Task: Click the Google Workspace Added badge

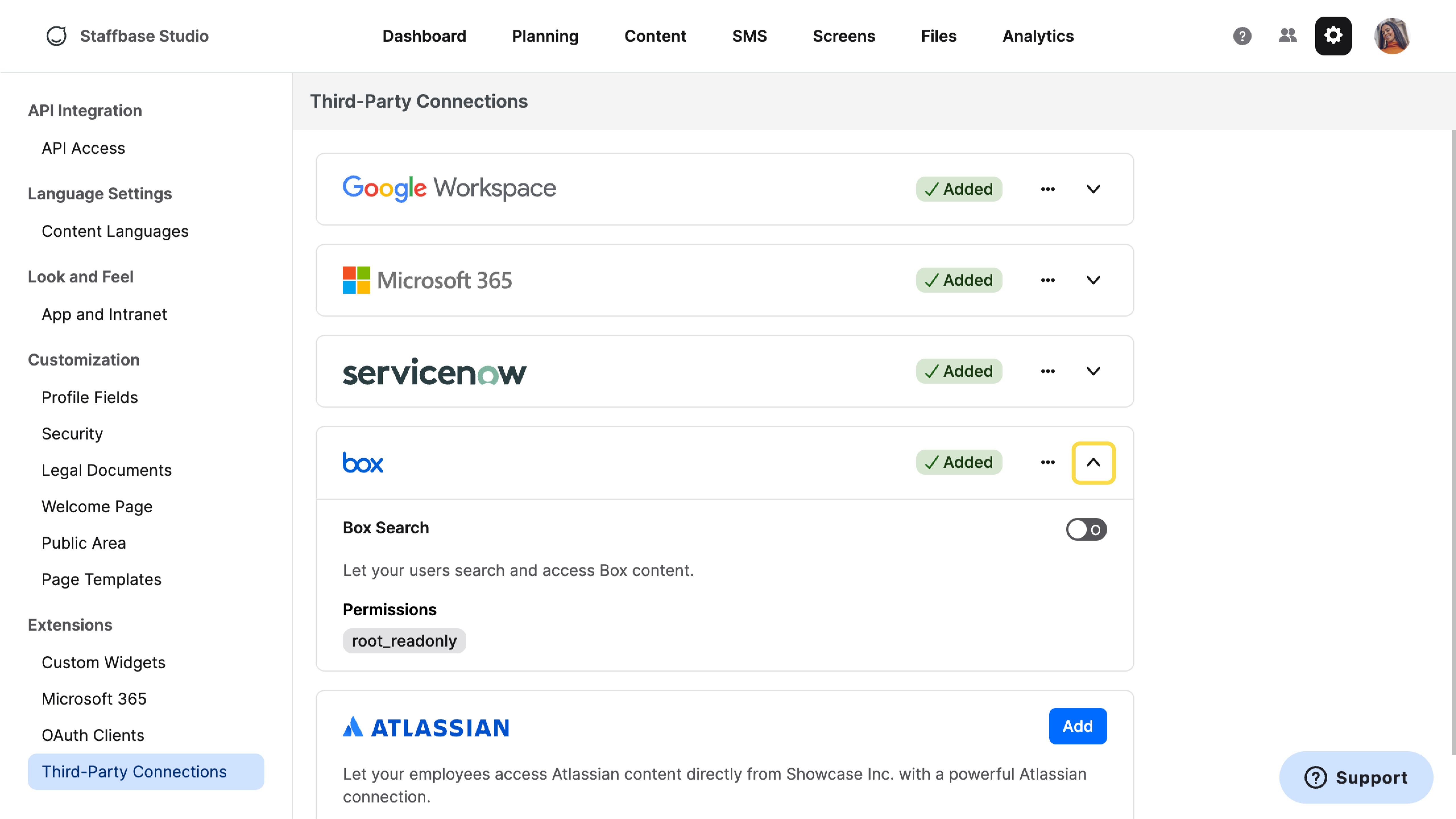Action: 959,189
